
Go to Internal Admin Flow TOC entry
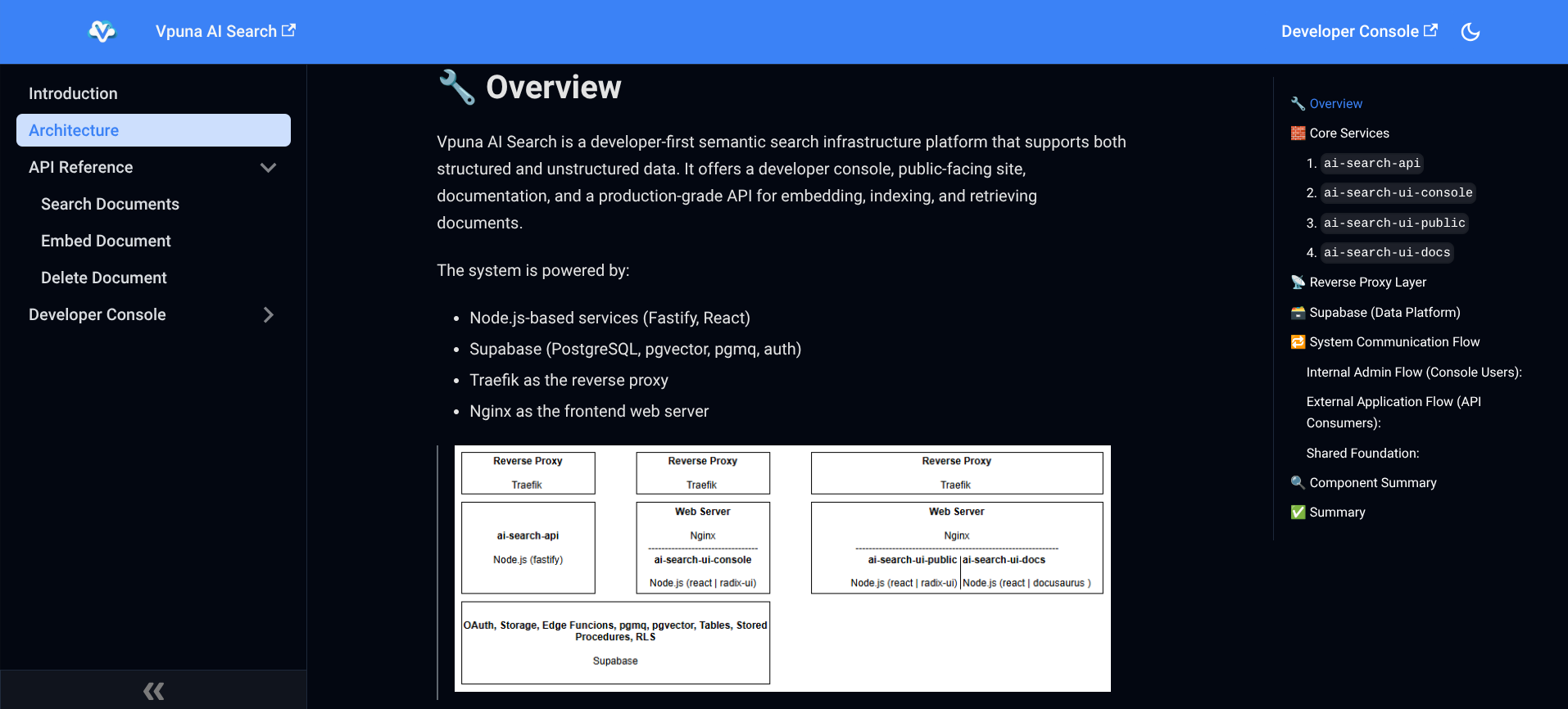click(1414, 372)
